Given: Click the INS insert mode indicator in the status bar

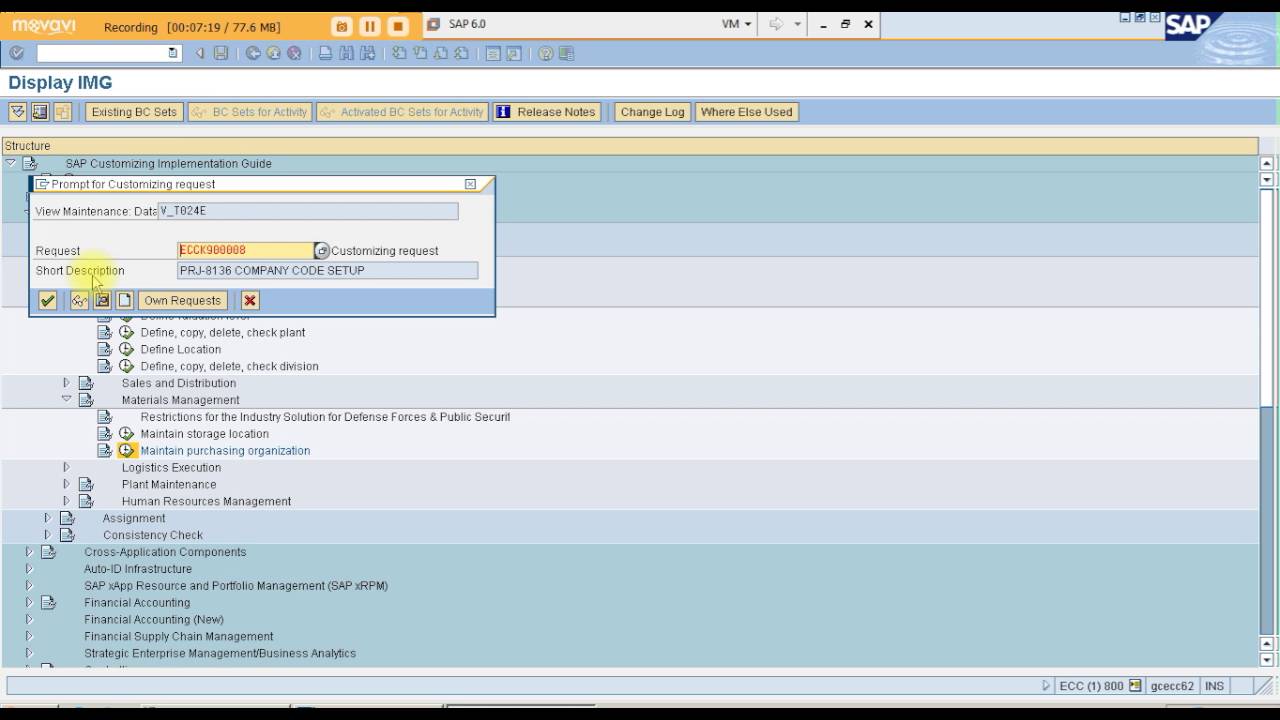Looking at the screenshot, I should (x=1214, y=686).
